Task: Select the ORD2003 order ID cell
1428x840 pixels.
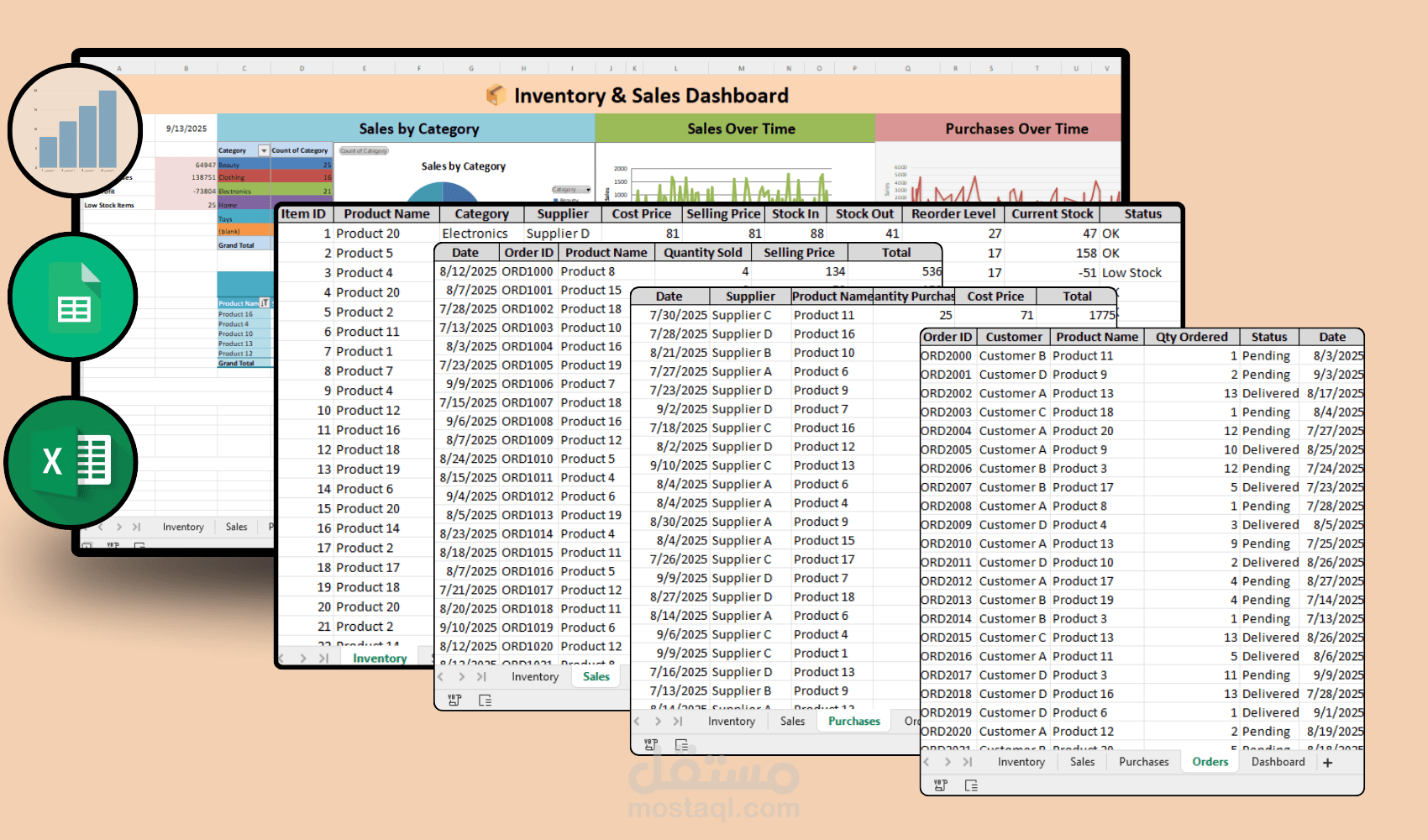Action: point(946,412)
